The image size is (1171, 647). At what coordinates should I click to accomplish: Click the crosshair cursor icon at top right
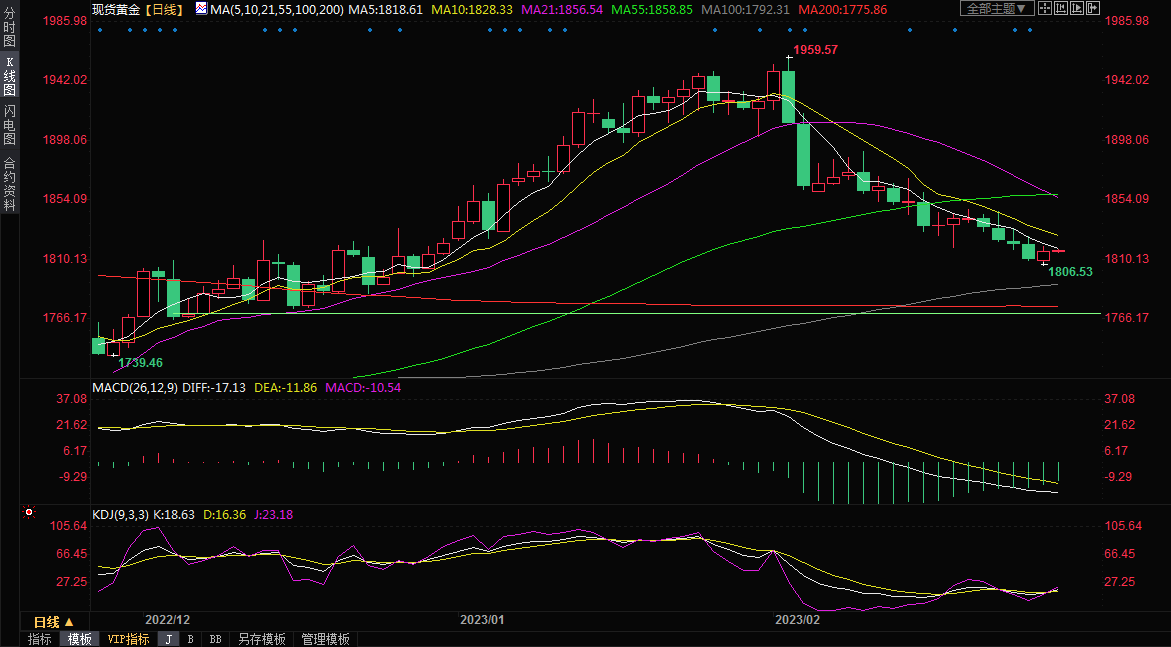(1046, 9)
